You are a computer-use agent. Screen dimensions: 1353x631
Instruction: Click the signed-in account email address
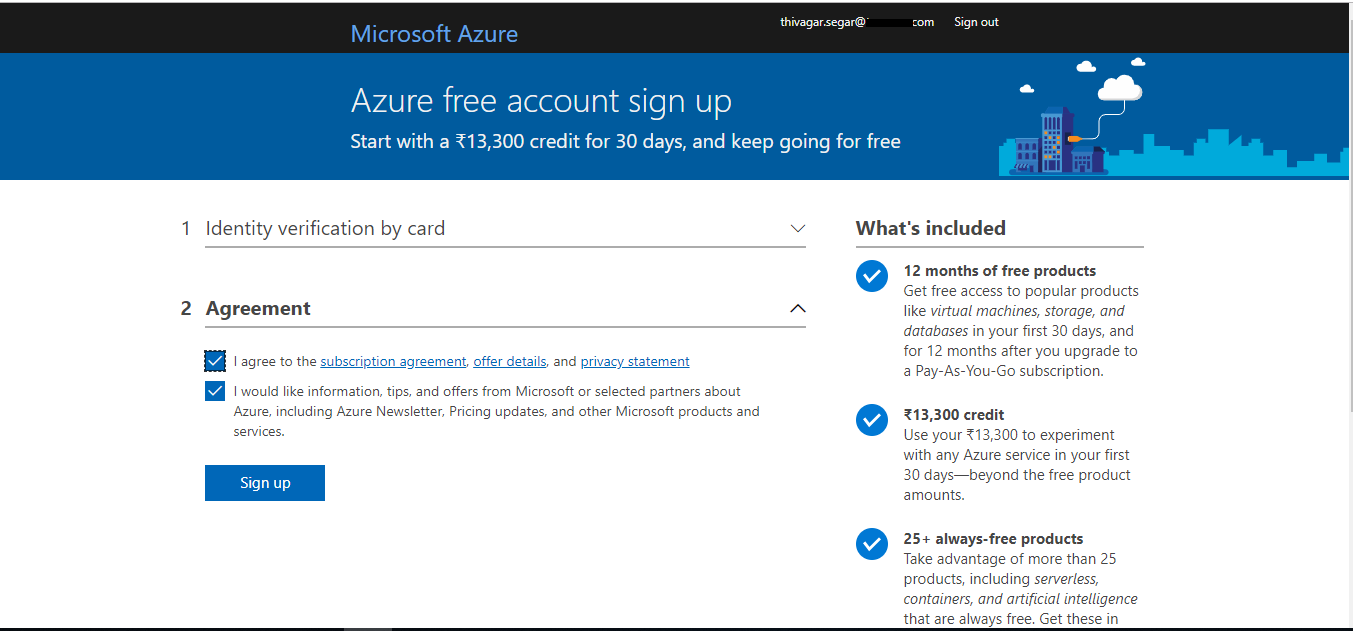coord(856,22)
